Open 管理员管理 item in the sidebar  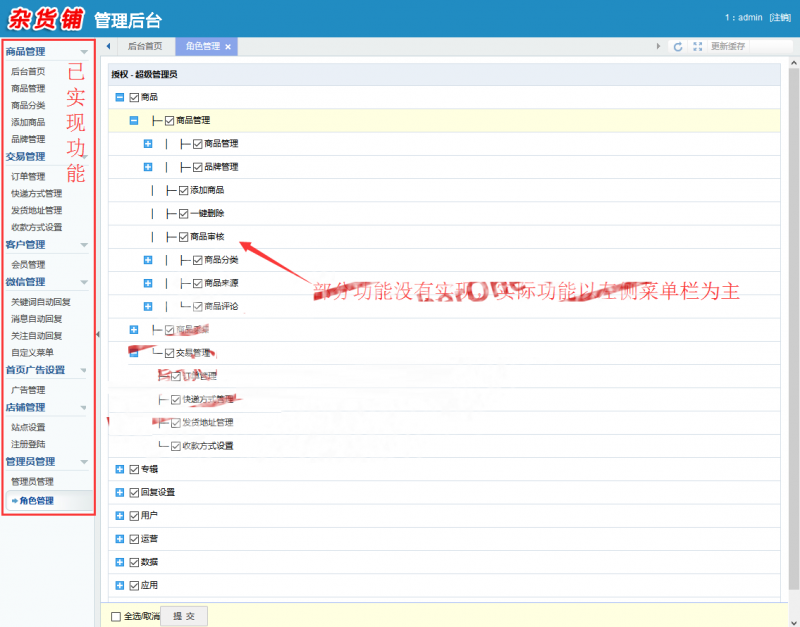(x=32, y=482)
